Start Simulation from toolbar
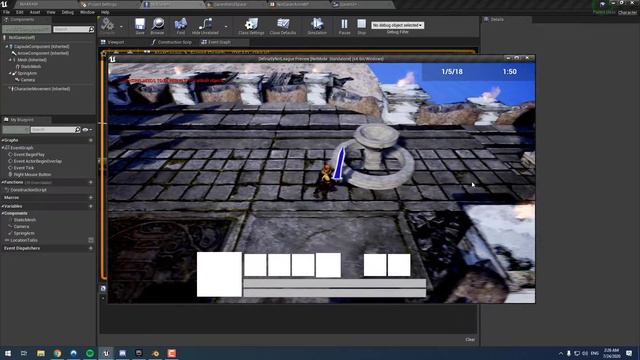 tap(317, 25)
